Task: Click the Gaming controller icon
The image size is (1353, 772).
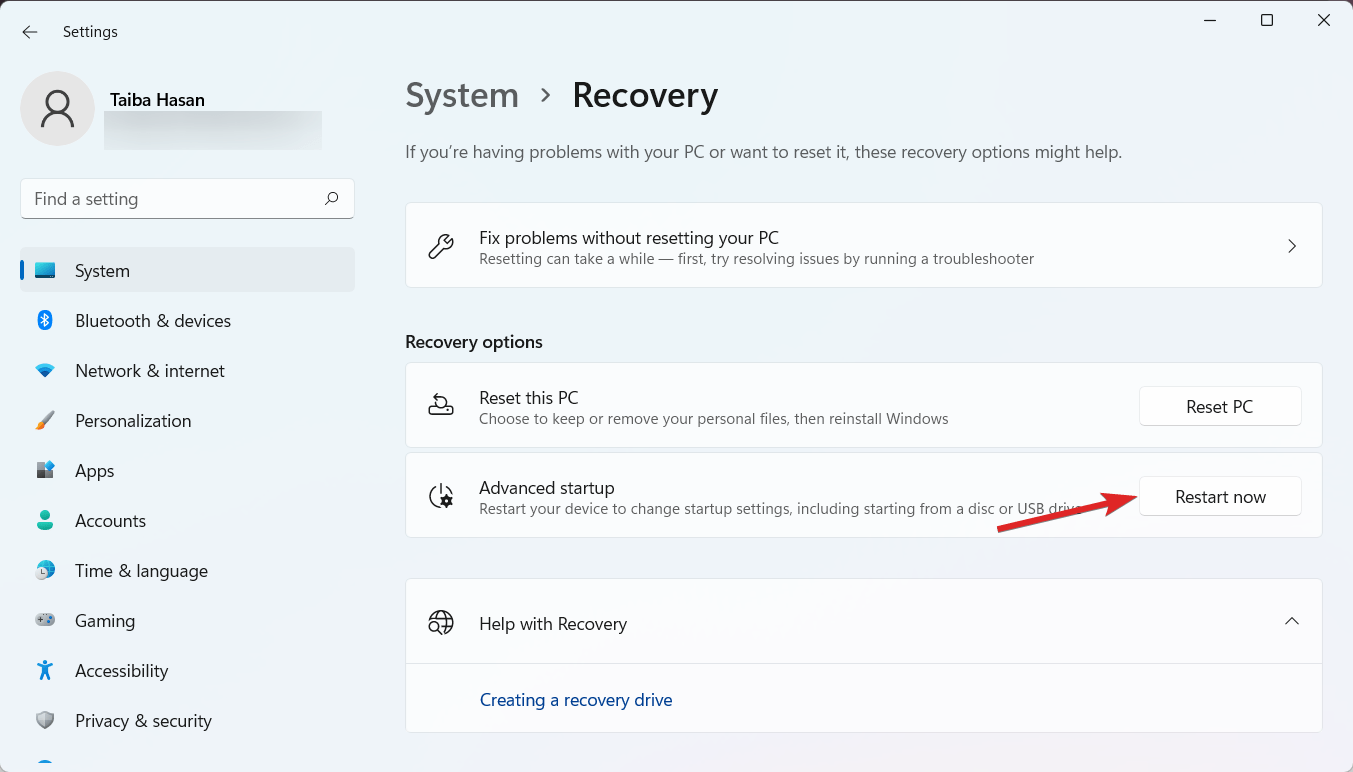Action: coord(45,620)
